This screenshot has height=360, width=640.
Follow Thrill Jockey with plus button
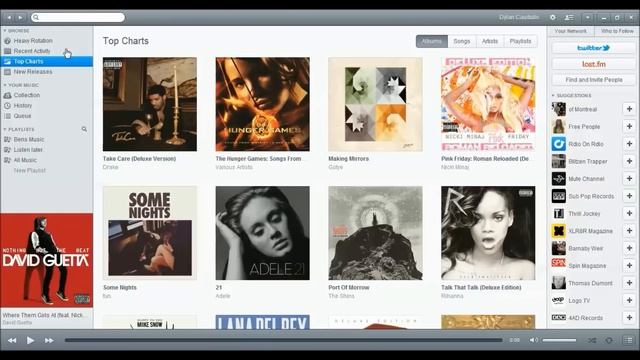coord(629,213)
